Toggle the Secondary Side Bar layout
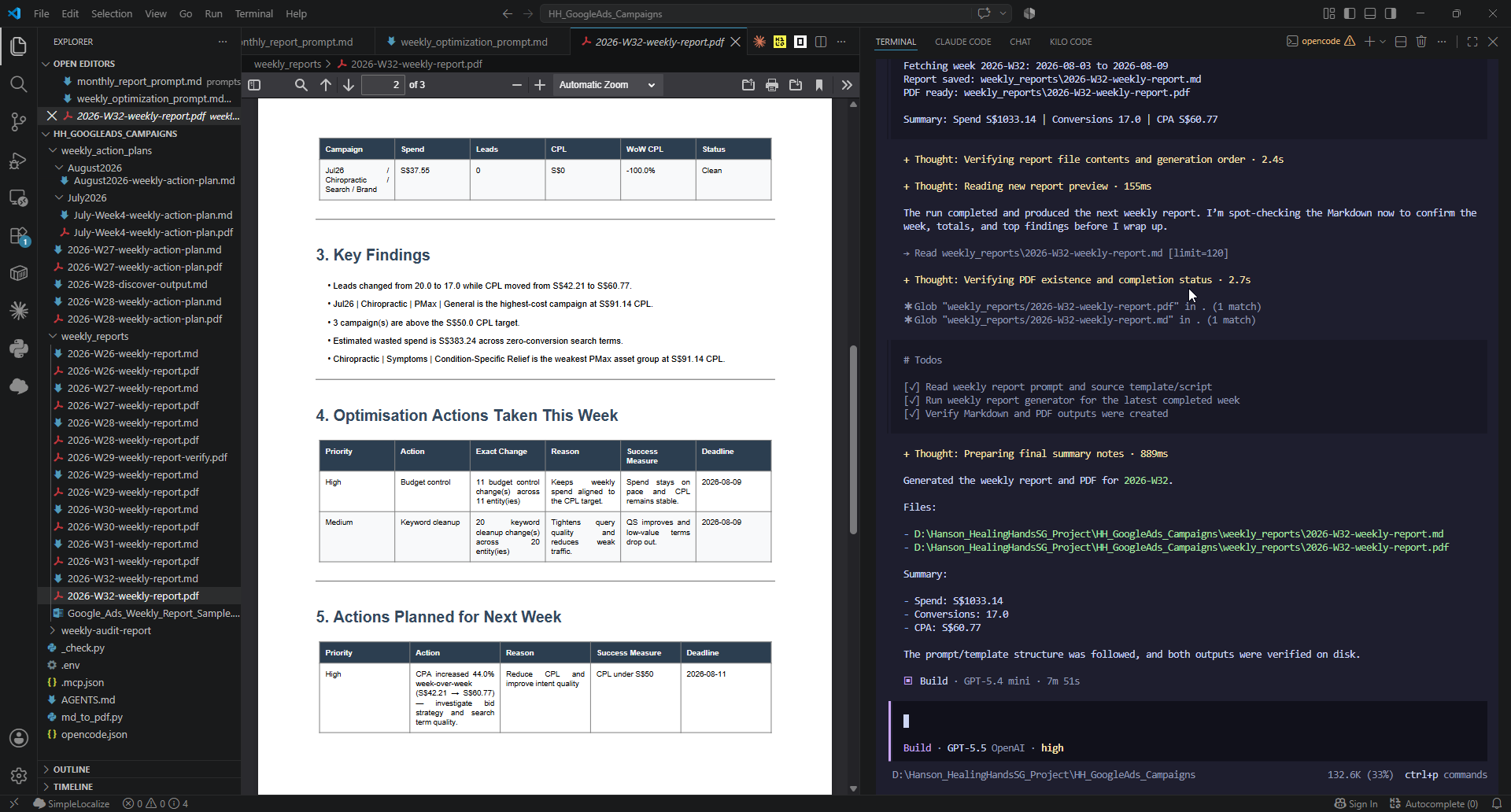Screen dimensions: 1511x812 pos(1391,13)
